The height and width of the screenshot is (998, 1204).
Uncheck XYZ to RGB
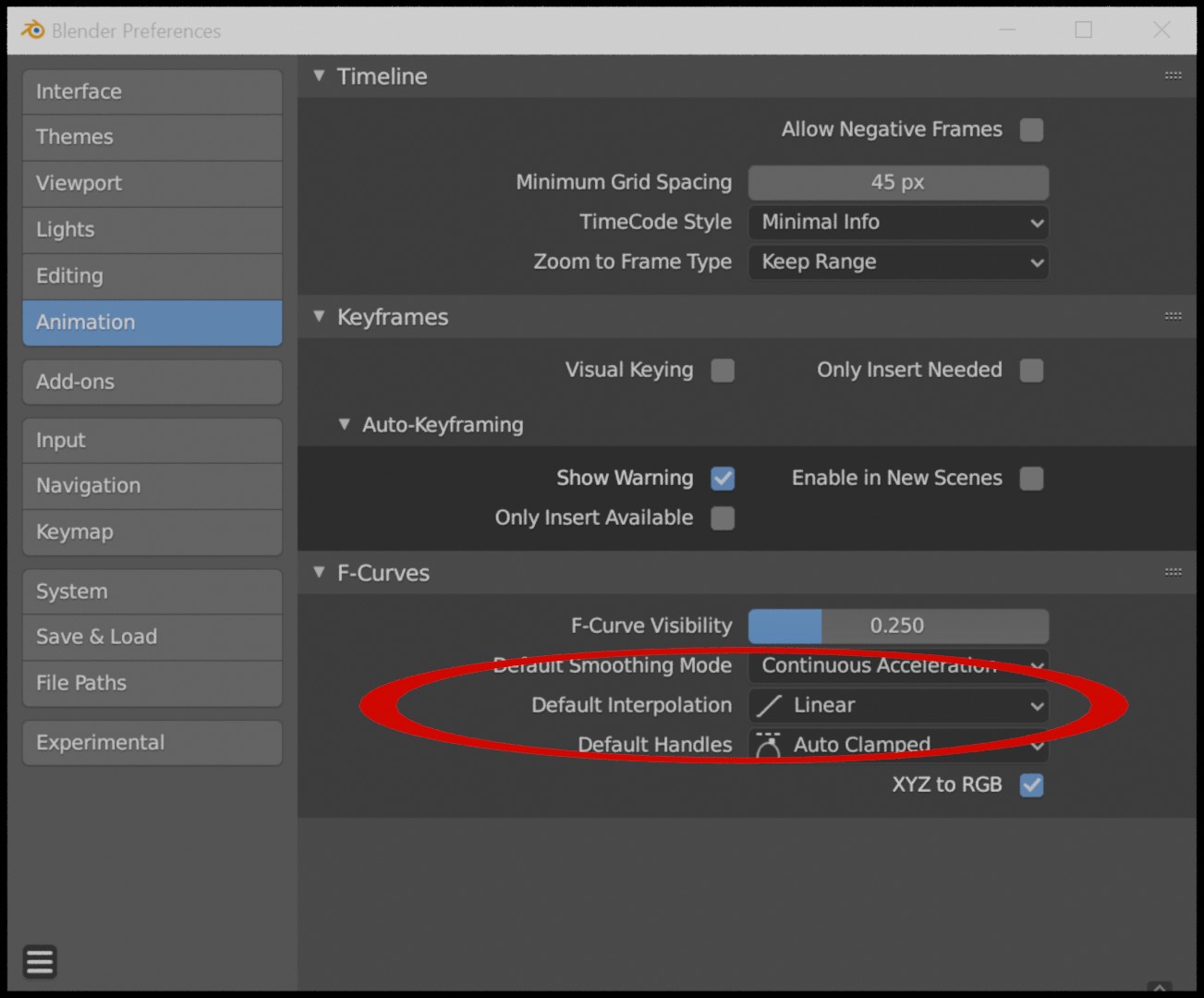coord(1031,785)
